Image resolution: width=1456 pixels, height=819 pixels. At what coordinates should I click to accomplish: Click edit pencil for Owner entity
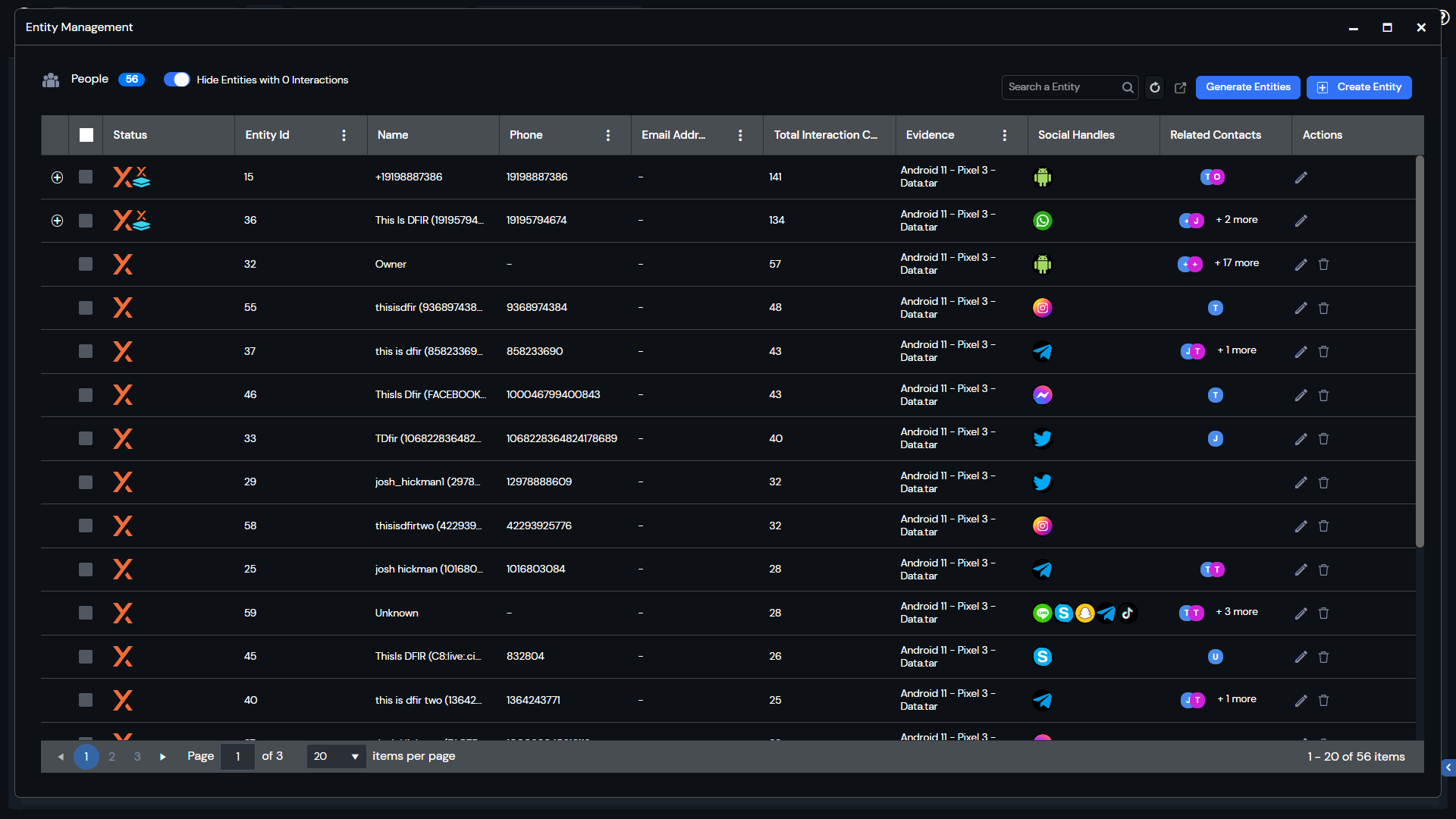pyautogui.click(x=1301, y=265)
